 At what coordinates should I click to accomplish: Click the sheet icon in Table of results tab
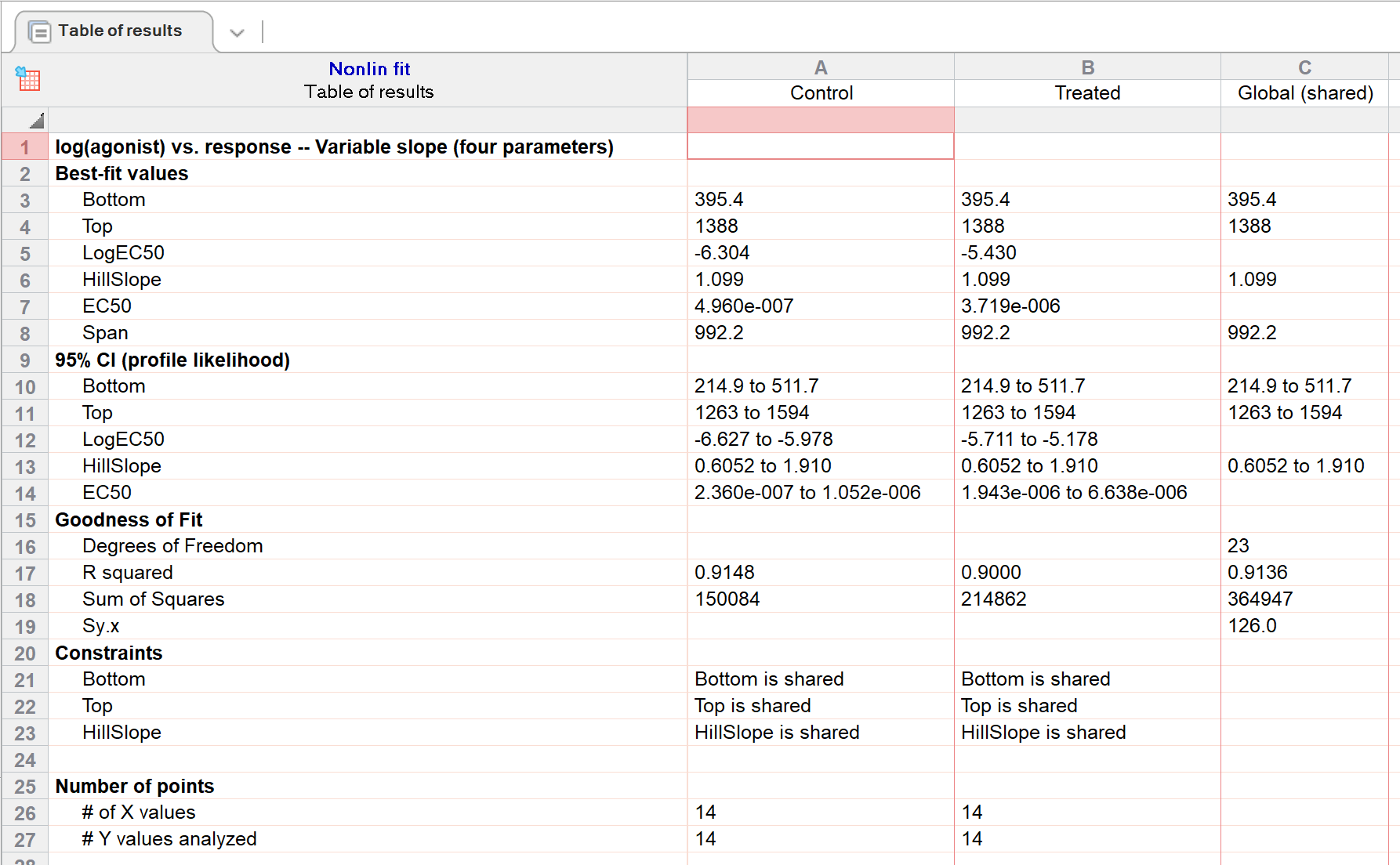pyautogui.click(x=39, y=31)
